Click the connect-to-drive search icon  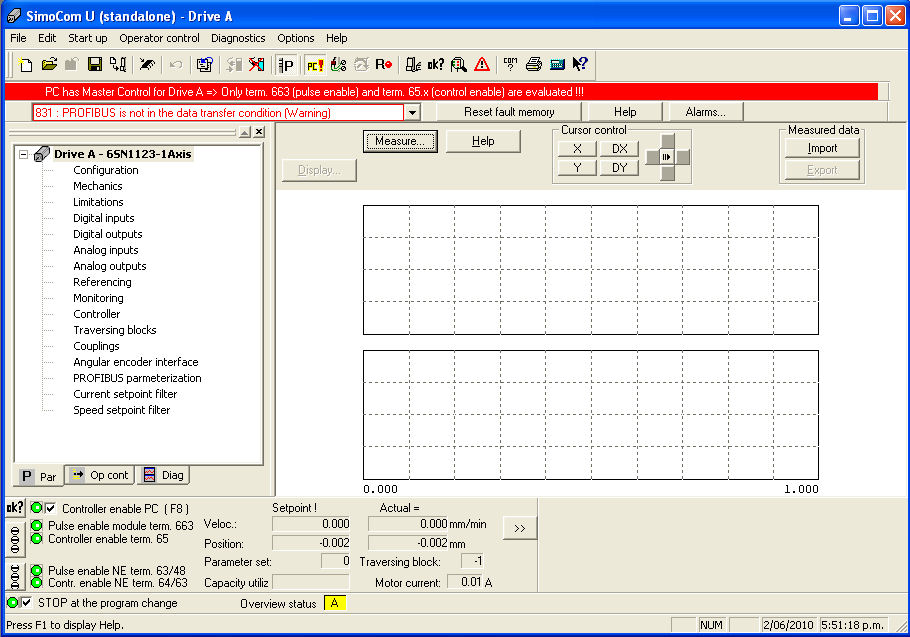(x=118, y=64)
